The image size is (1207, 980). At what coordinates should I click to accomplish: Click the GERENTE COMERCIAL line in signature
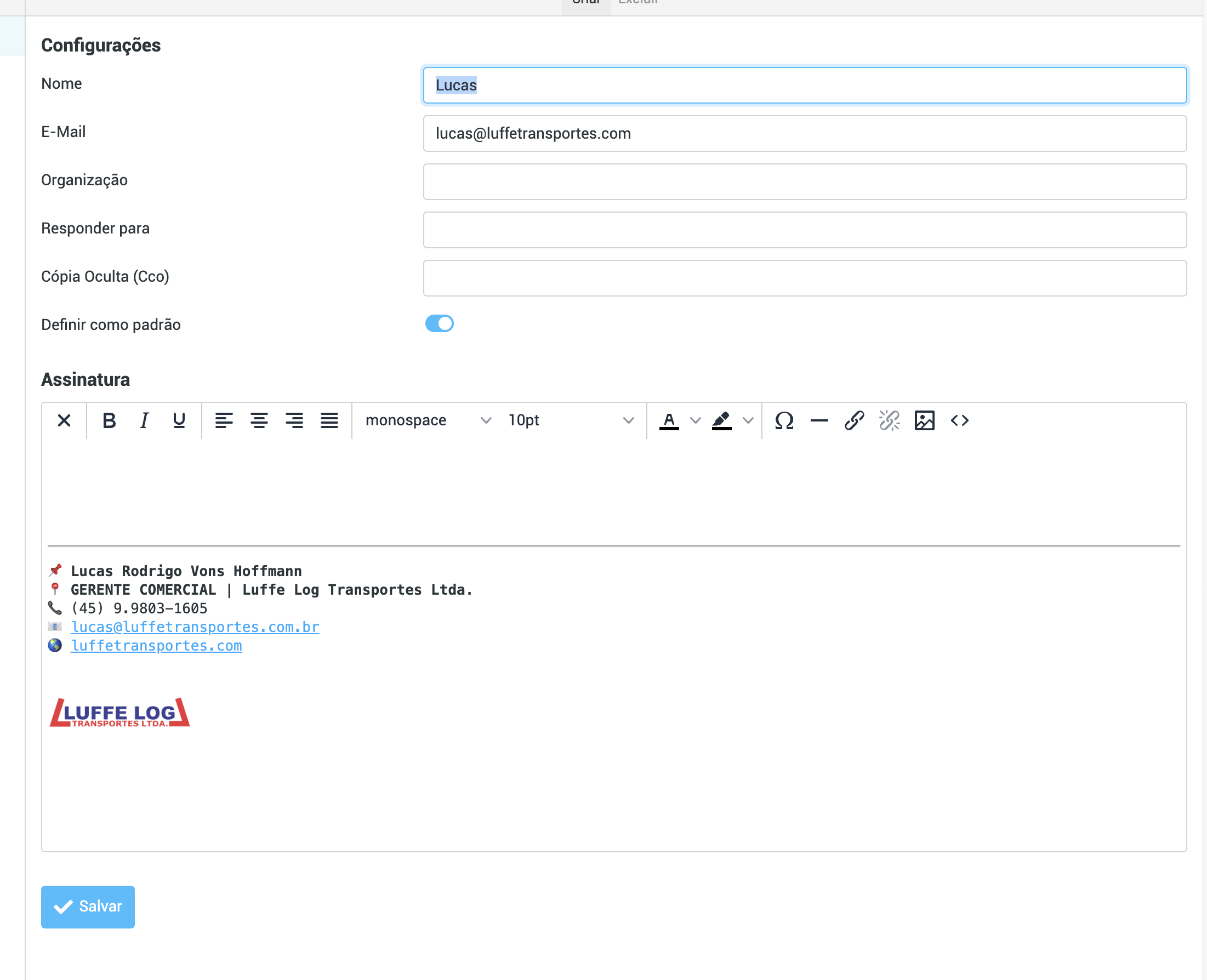(x=271, y=590)
